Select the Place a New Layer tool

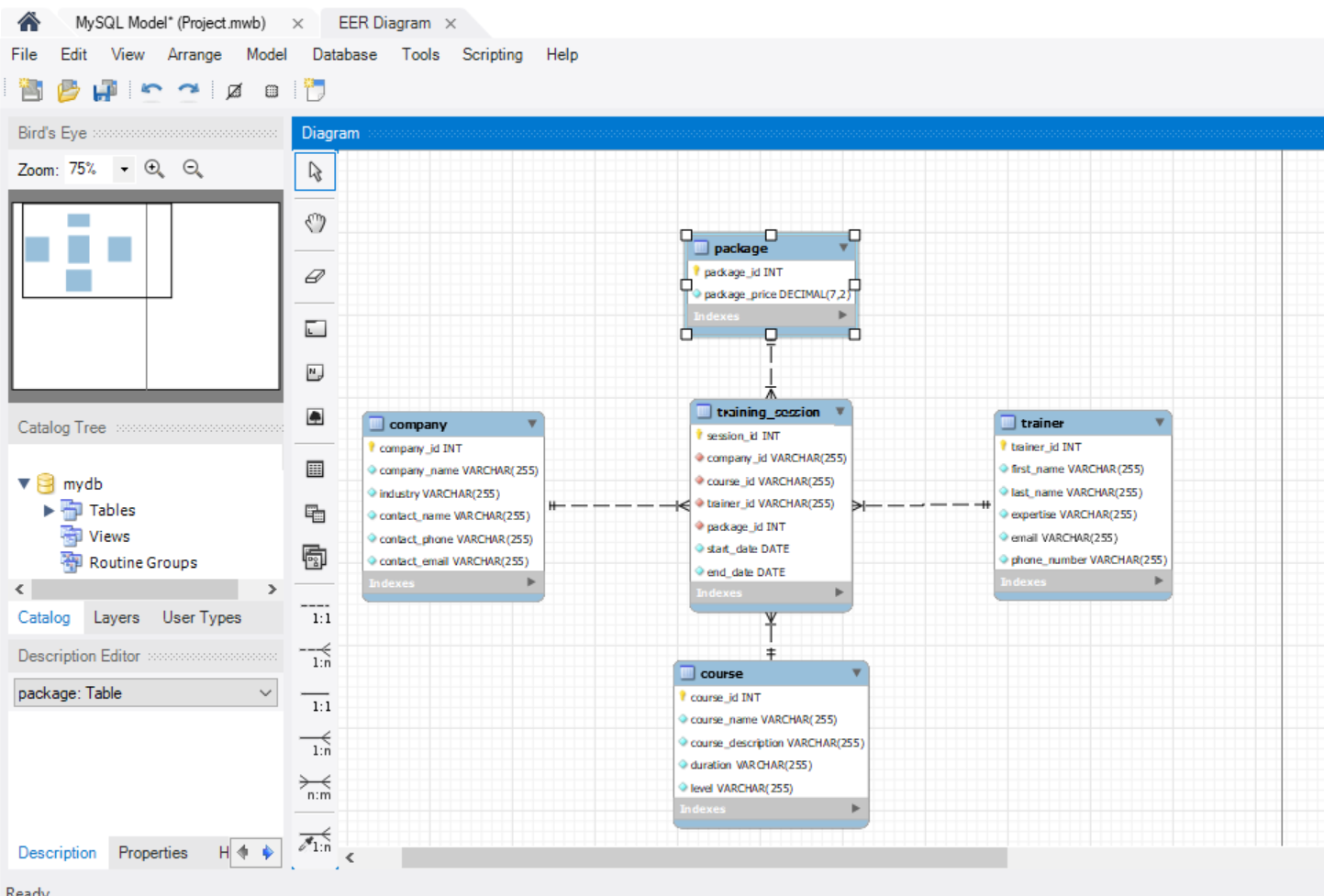tap(315, 327)
